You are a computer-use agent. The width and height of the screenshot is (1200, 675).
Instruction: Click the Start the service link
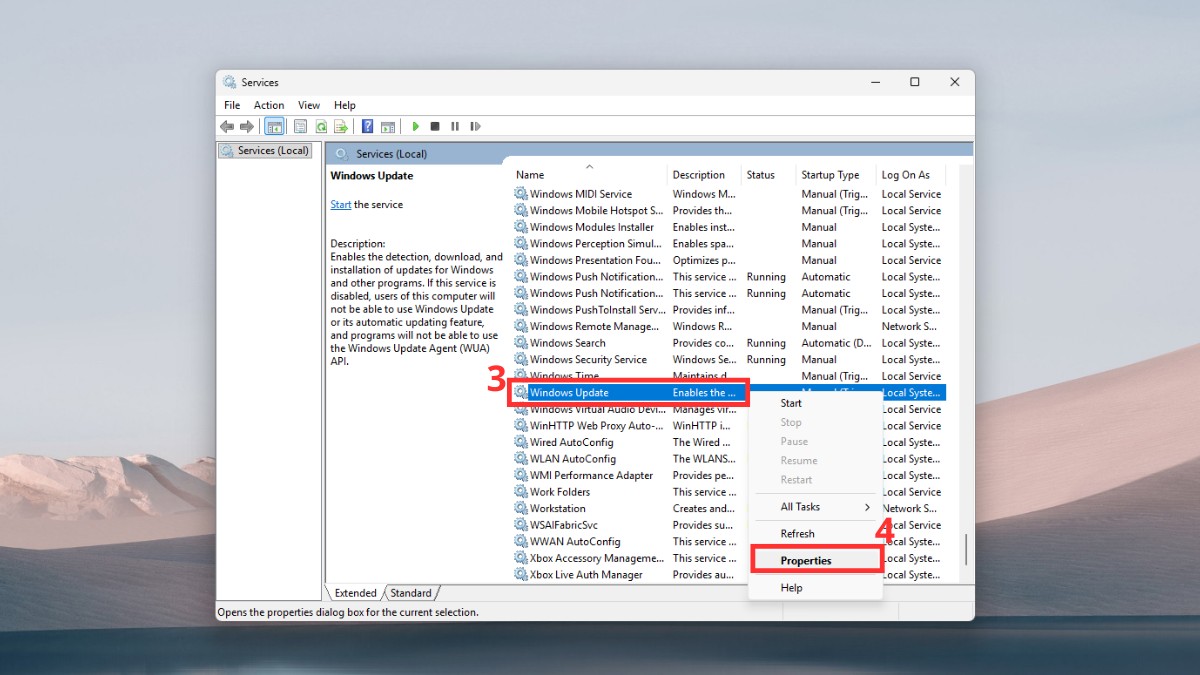click(x=341, y=205)
